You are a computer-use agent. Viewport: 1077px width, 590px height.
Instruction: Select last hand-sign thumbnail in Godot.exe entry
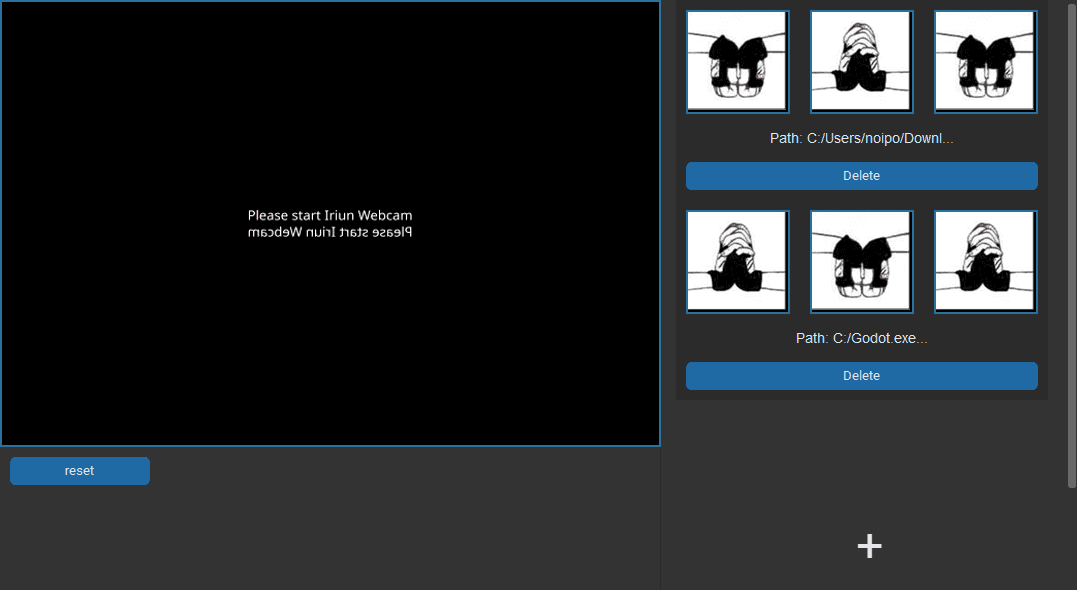(985, 261)
